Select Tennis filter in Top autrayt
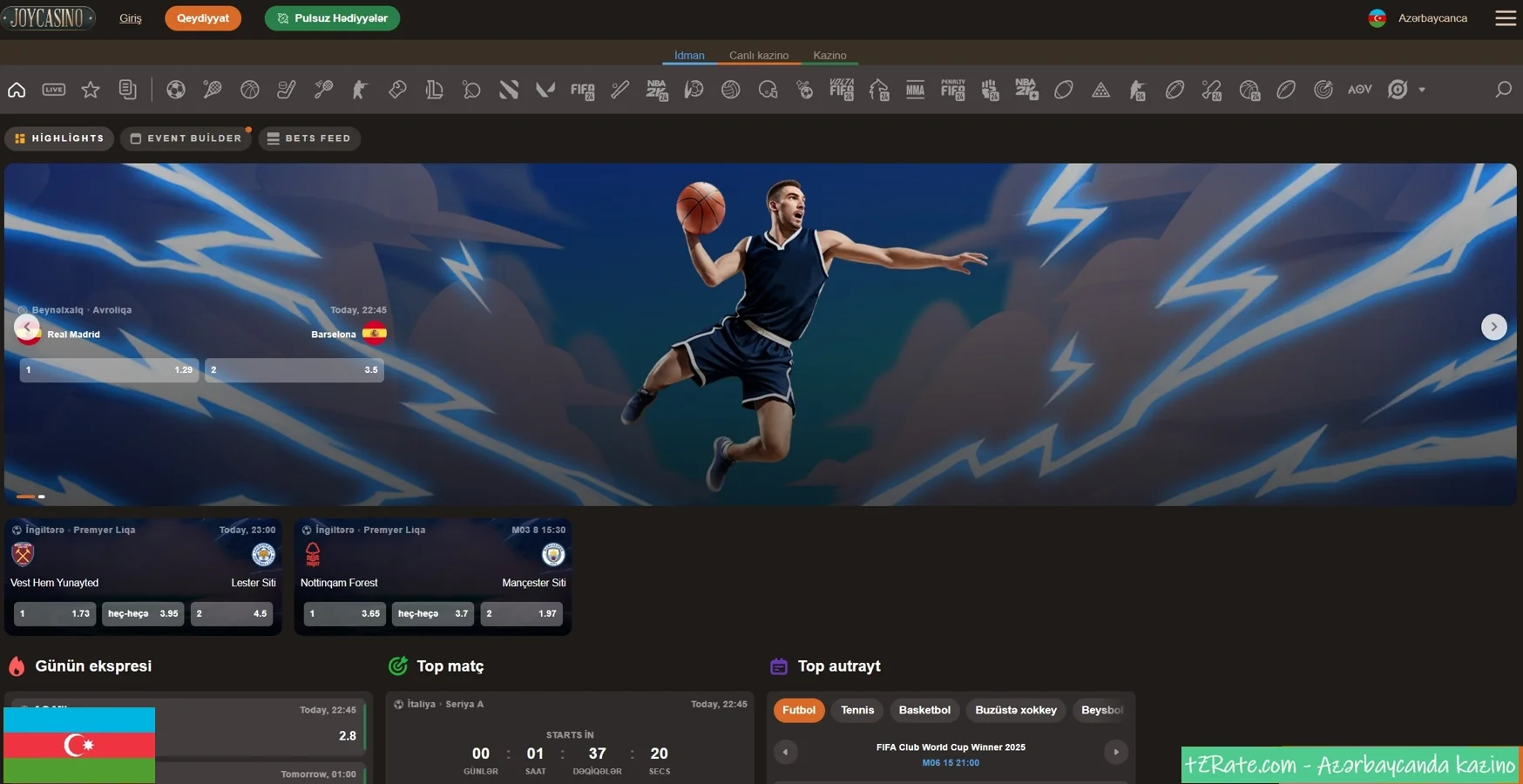 857,710
